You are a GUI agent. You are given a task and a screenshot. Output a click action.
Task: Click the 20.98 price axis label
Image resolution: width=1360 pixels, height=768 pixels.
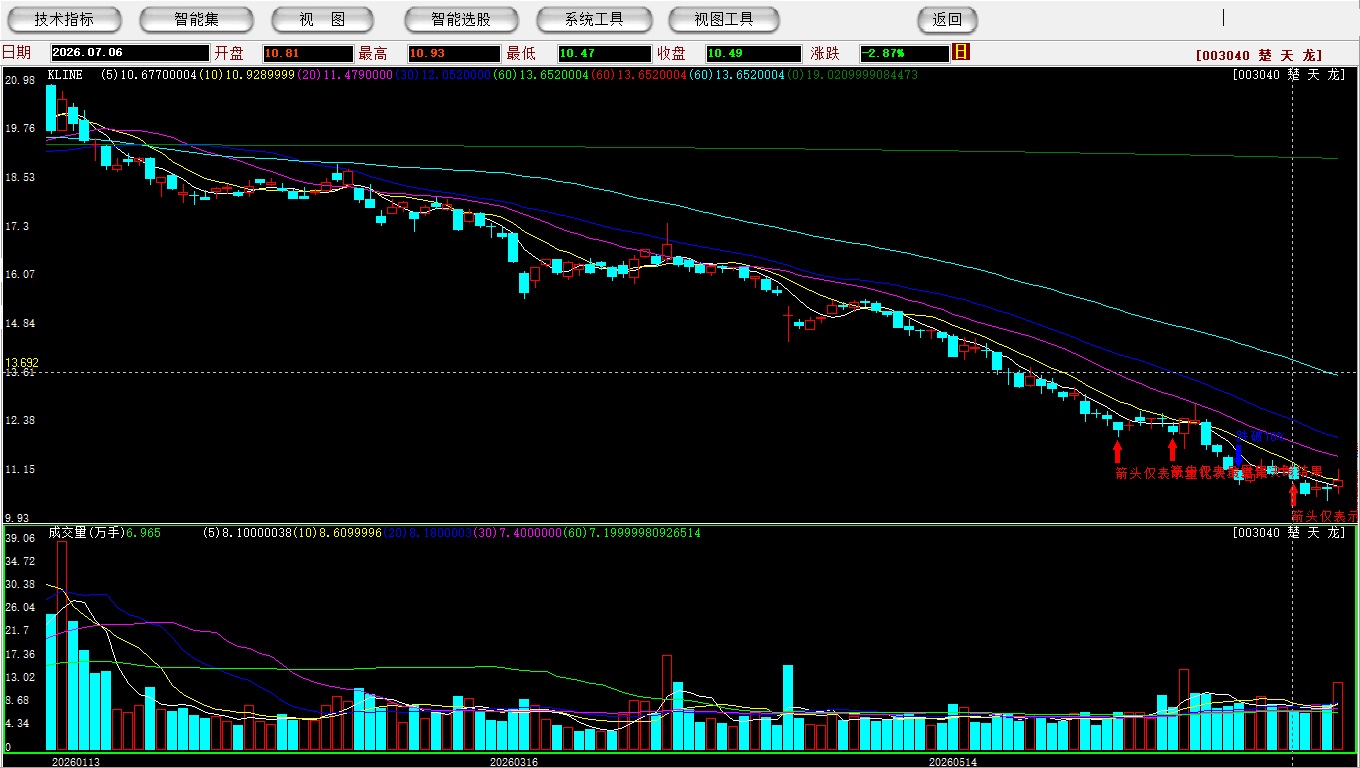pos(20,80)
